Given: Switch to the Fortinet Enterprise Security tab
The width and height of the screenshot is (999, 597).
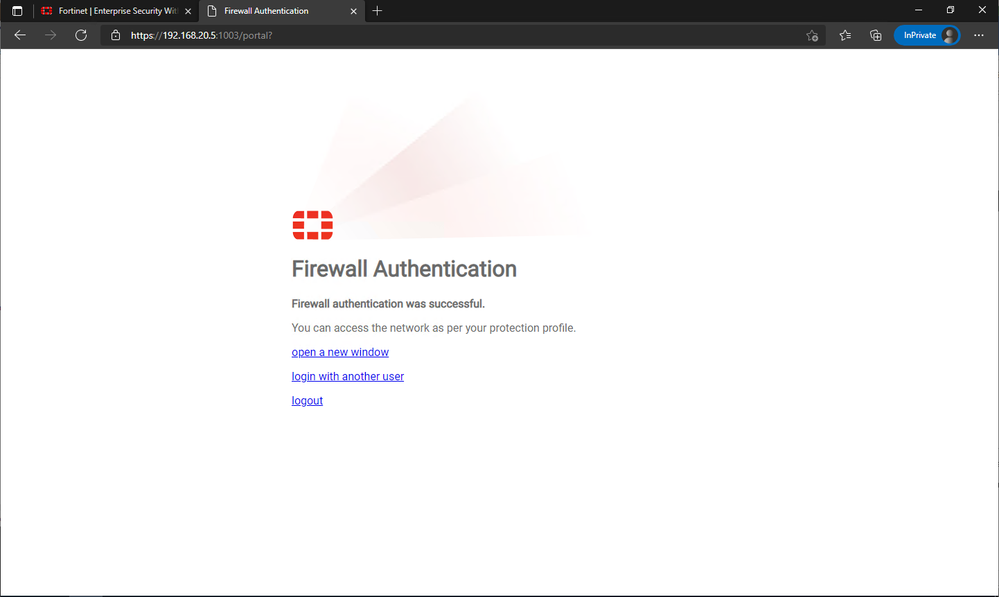Looking at the screenshot, I should tap(108, 11).
